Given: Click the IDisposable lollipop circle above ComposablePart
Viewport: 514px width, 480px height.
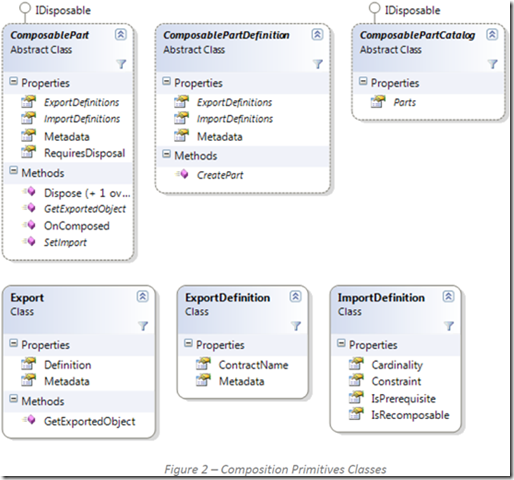Looking at the screenshot, I should (x=25, y=8).
